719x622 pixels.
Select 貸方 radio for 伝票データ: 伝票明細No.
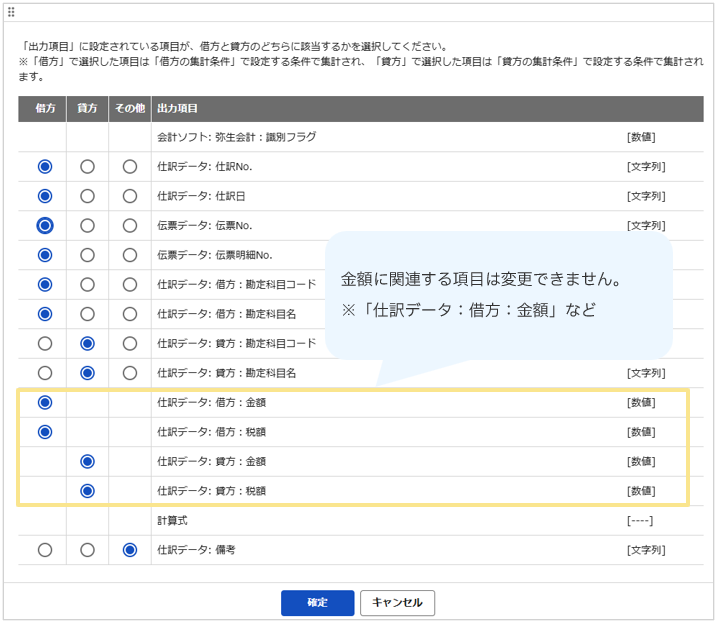click(x=87, y=255)
